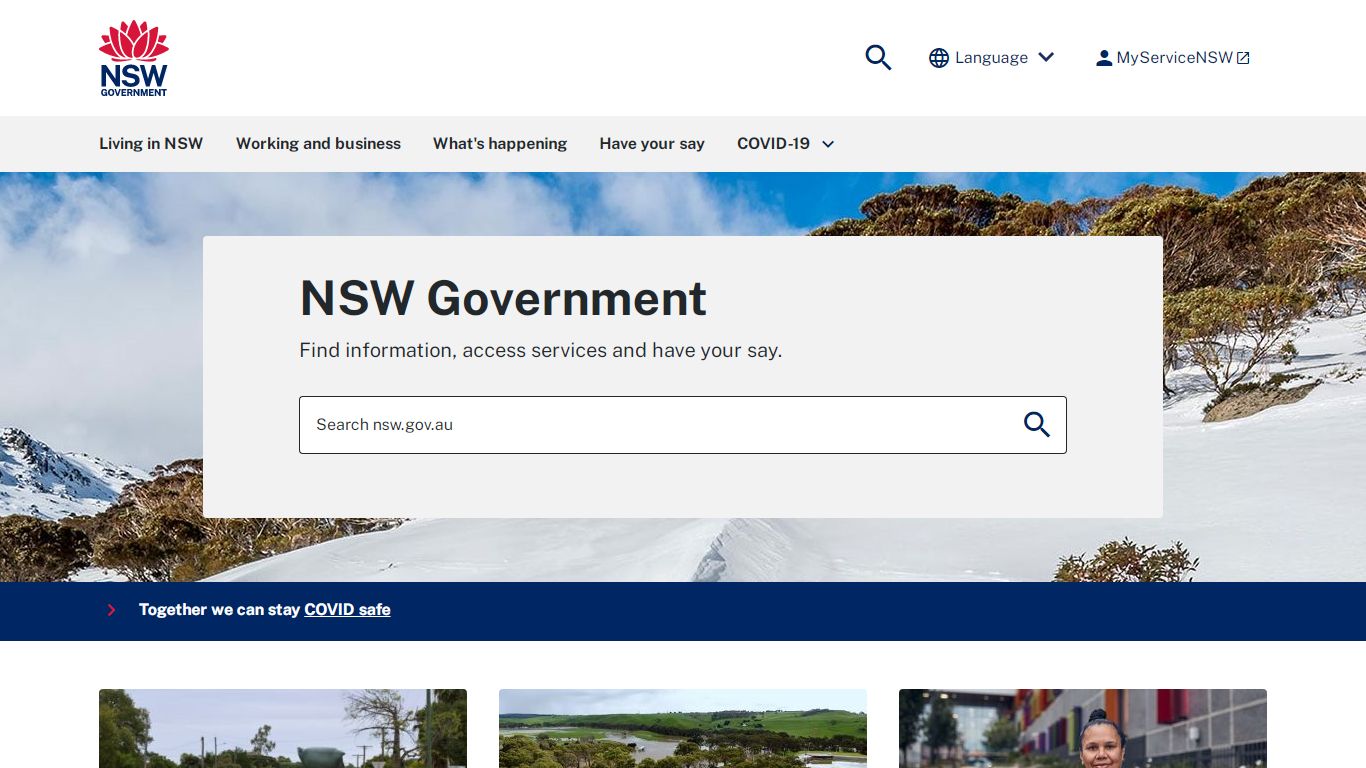Click the MyServiceNSW person icon
The image size is (1366, 768).
point(1104,58)
